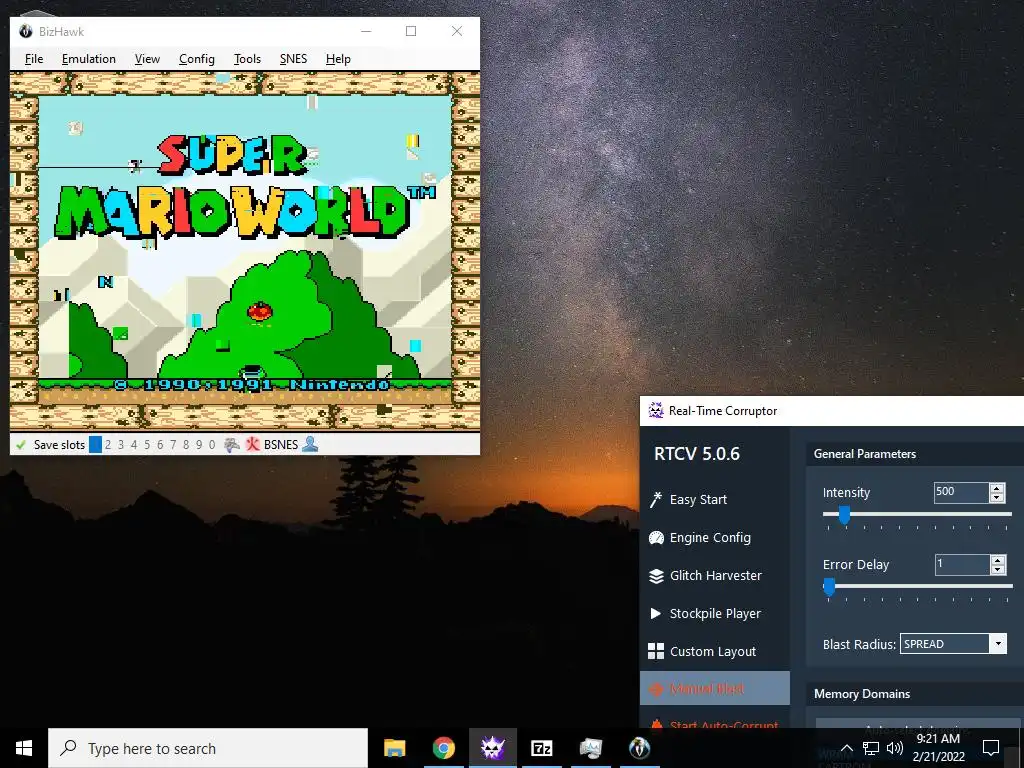Viewport: 1024px width, 768px height.
Task: Click the Error Delay slider handle
Action: pos(829,587)
